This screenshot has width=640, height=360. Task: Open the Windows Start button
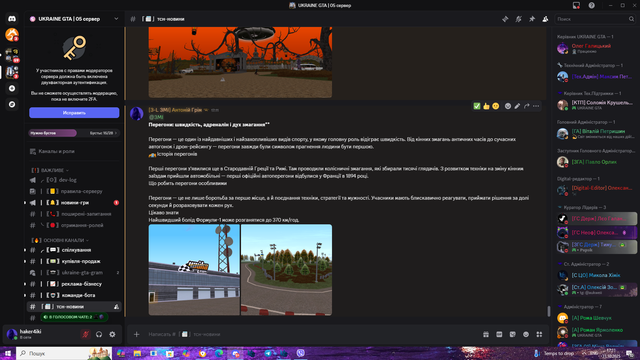pyautogui.click(x=8, y=353)
